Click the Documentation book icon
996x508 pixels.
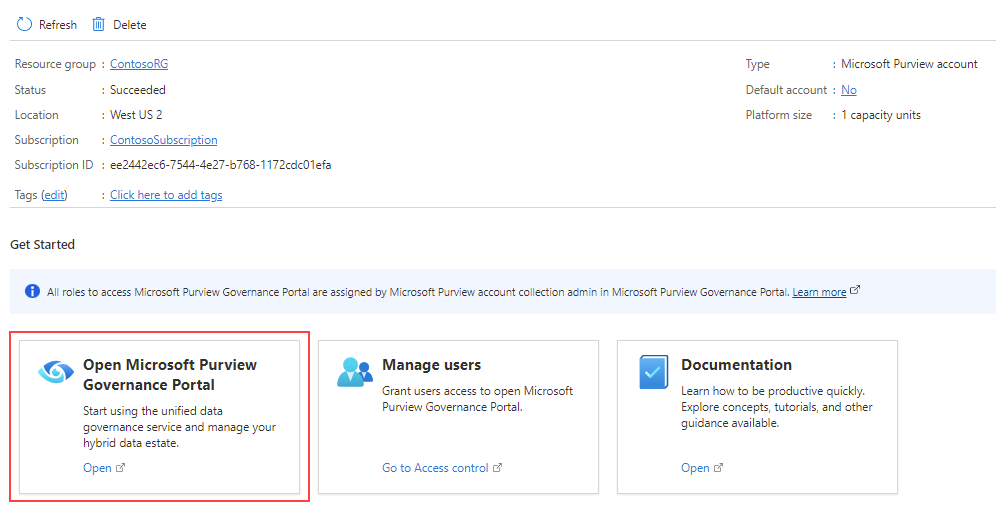tap(654, 372)
